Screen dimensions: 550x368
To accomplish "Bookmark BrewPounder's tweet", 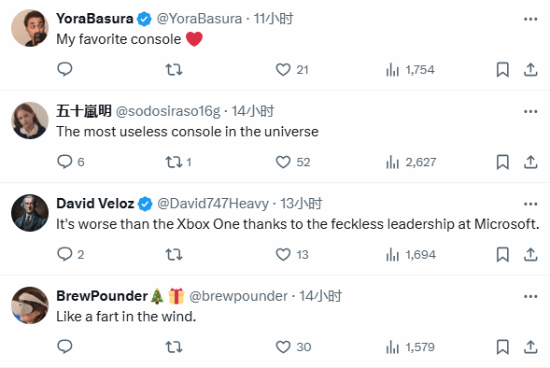I will click(503, 347).
